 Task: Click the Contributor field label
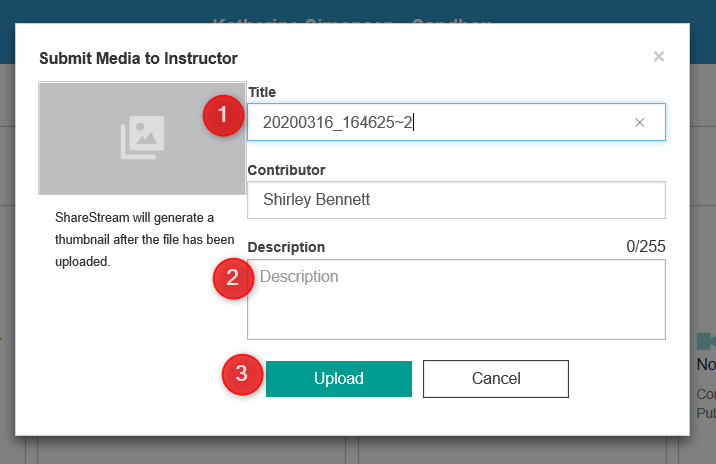click(286, 170)
